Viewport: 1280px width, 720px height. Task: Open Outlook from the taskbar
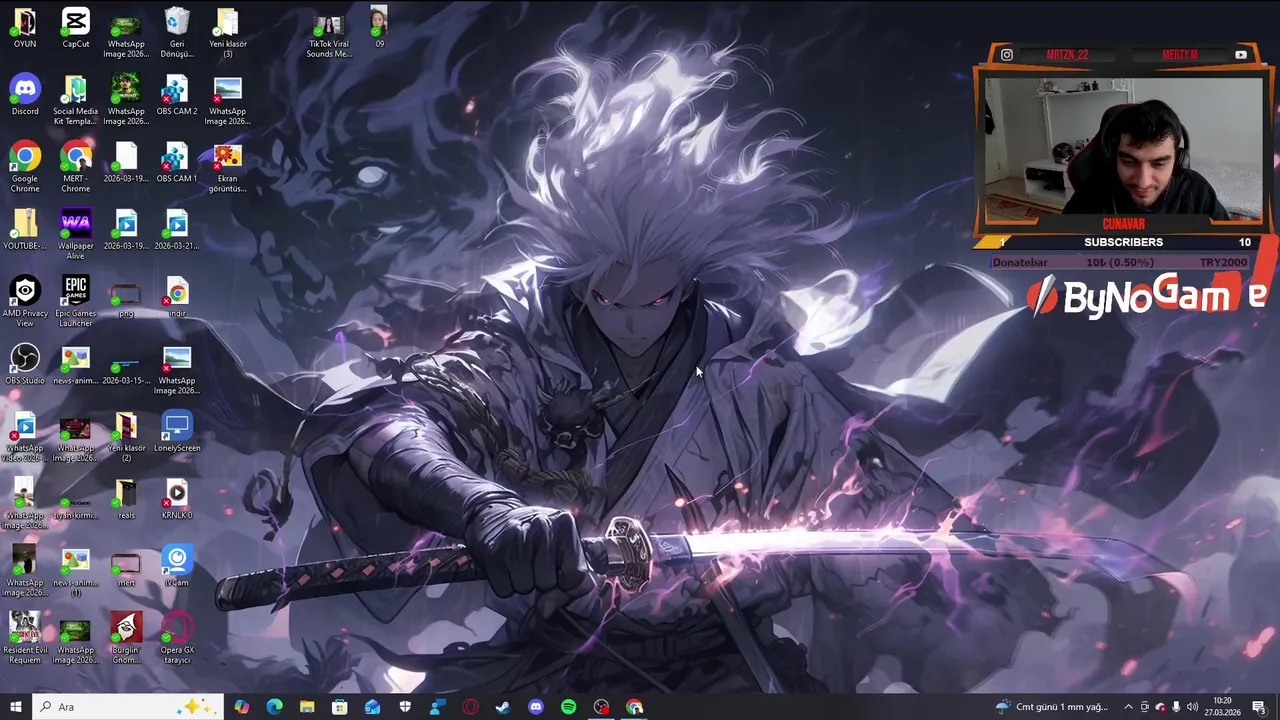pos(372,707)
